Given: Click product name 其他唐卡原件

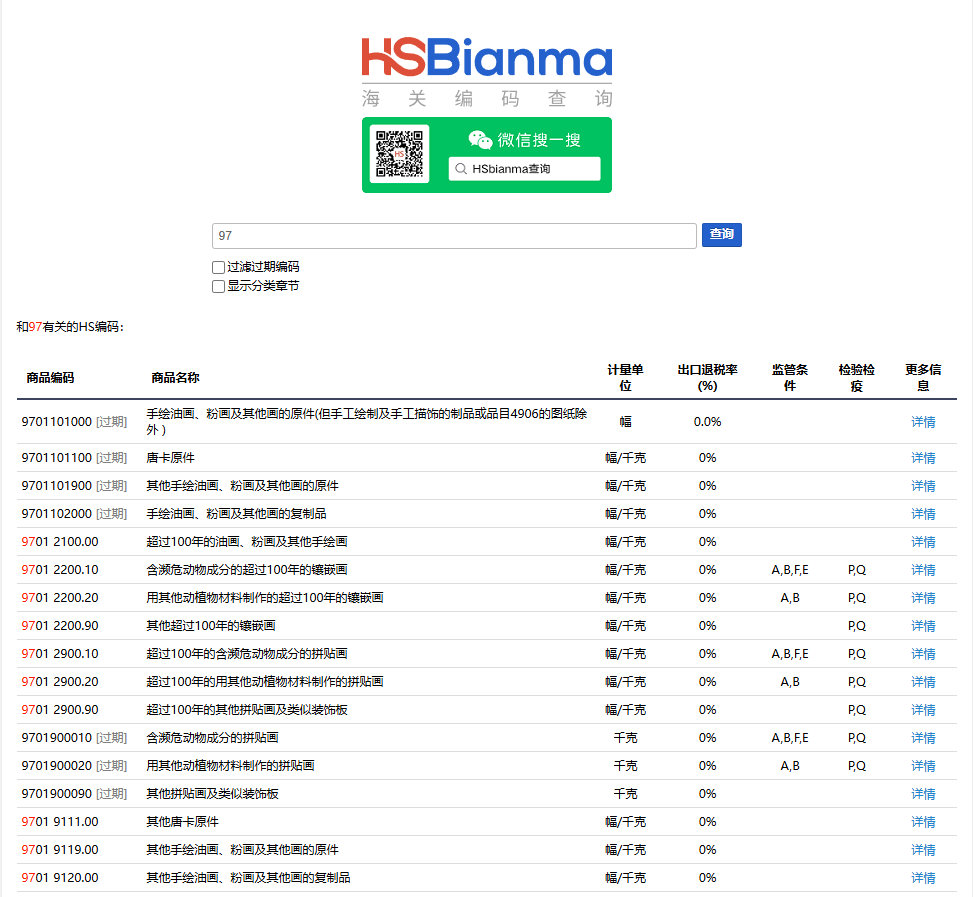Looking at the screenshot, I should click(182, 822).
